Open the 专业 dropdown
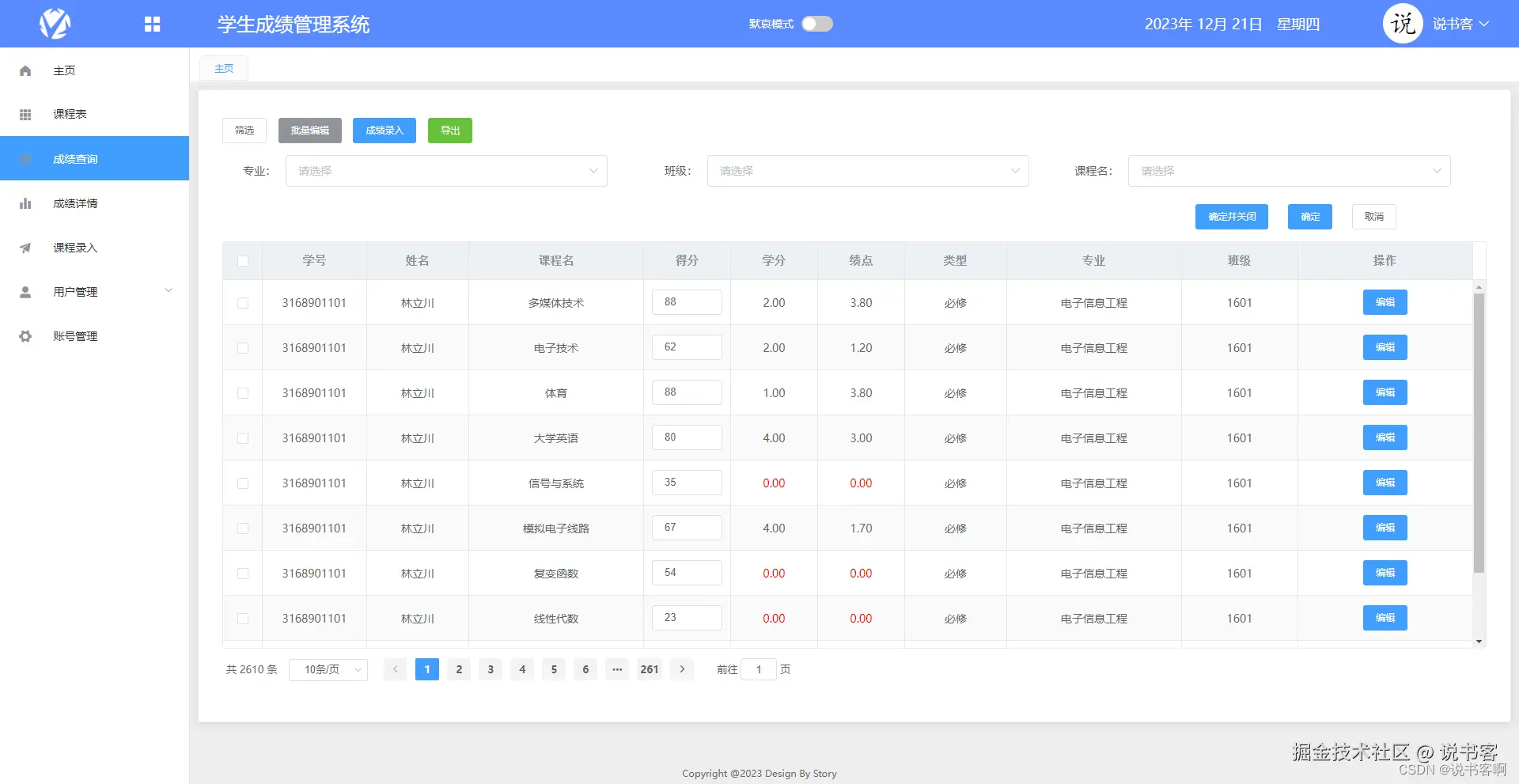The height and width of the screenshot is (784, 1519). click(x=446, y=171)
